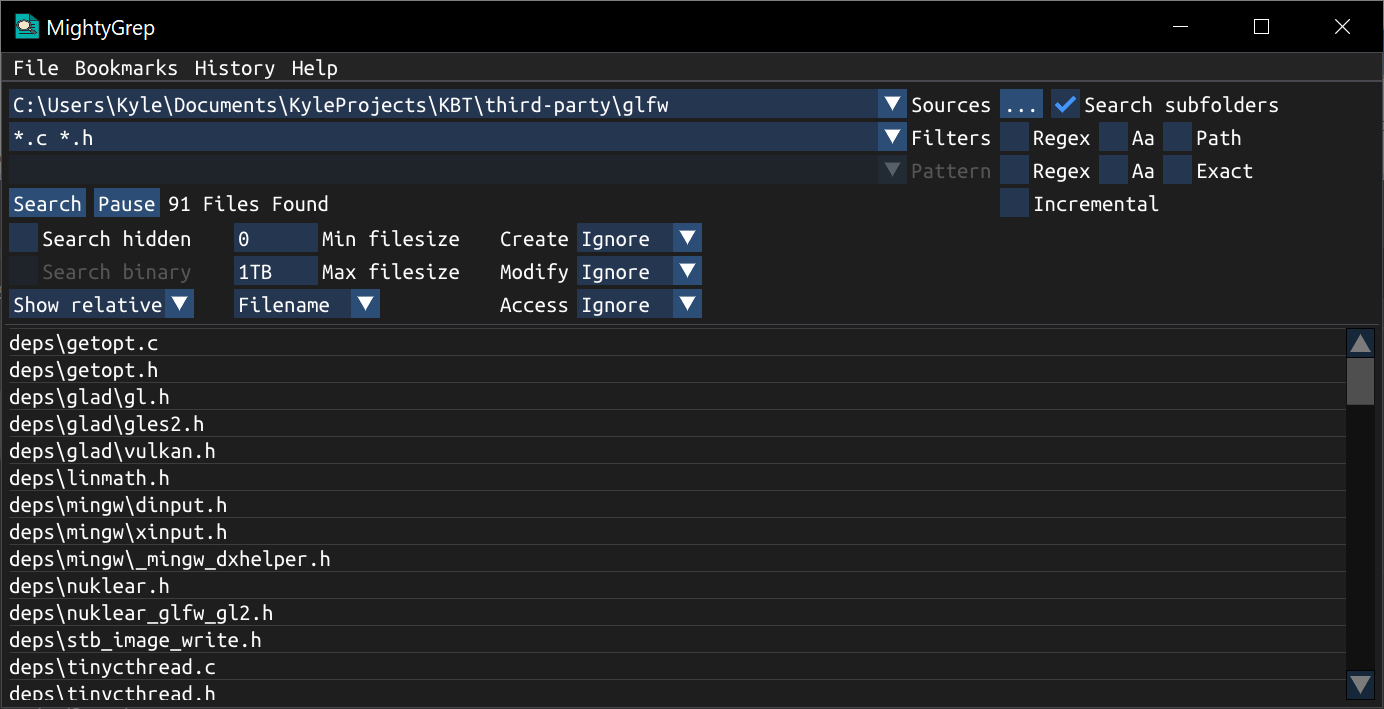Enable case sensitivity Aa for the Pattern

point(1113,170)
